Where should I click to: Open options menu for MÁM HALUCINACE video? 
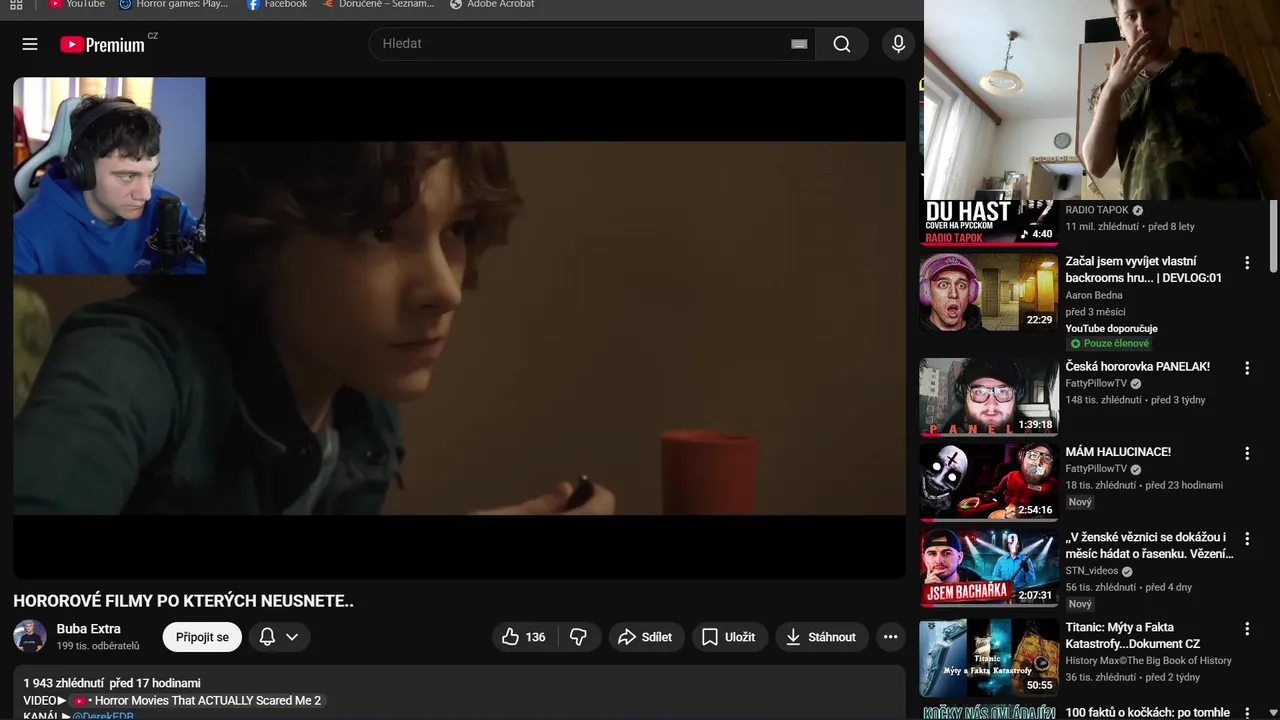pyautogui.click(x=1247, y=453)
